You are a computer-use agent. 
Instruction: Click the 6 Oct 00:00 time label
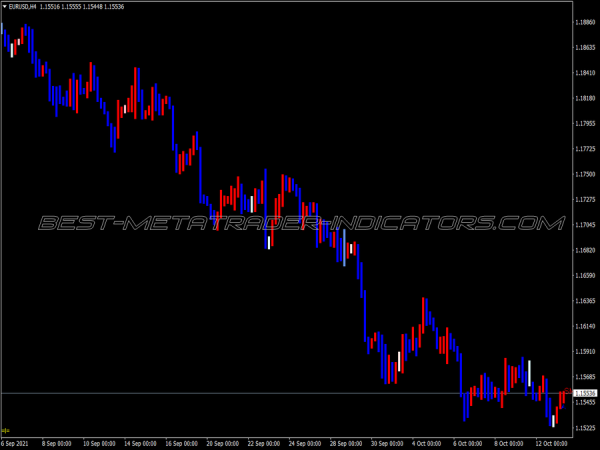click(x=468, y=443)
